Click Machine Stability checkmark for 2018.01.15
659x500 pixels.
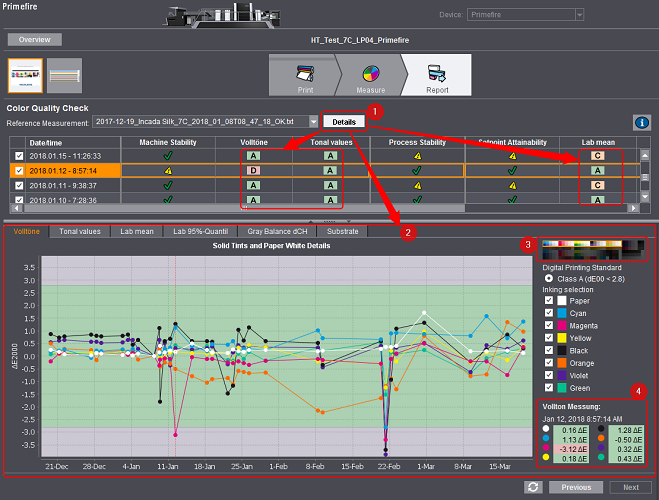pyautogui.click(x=168, y=156)
